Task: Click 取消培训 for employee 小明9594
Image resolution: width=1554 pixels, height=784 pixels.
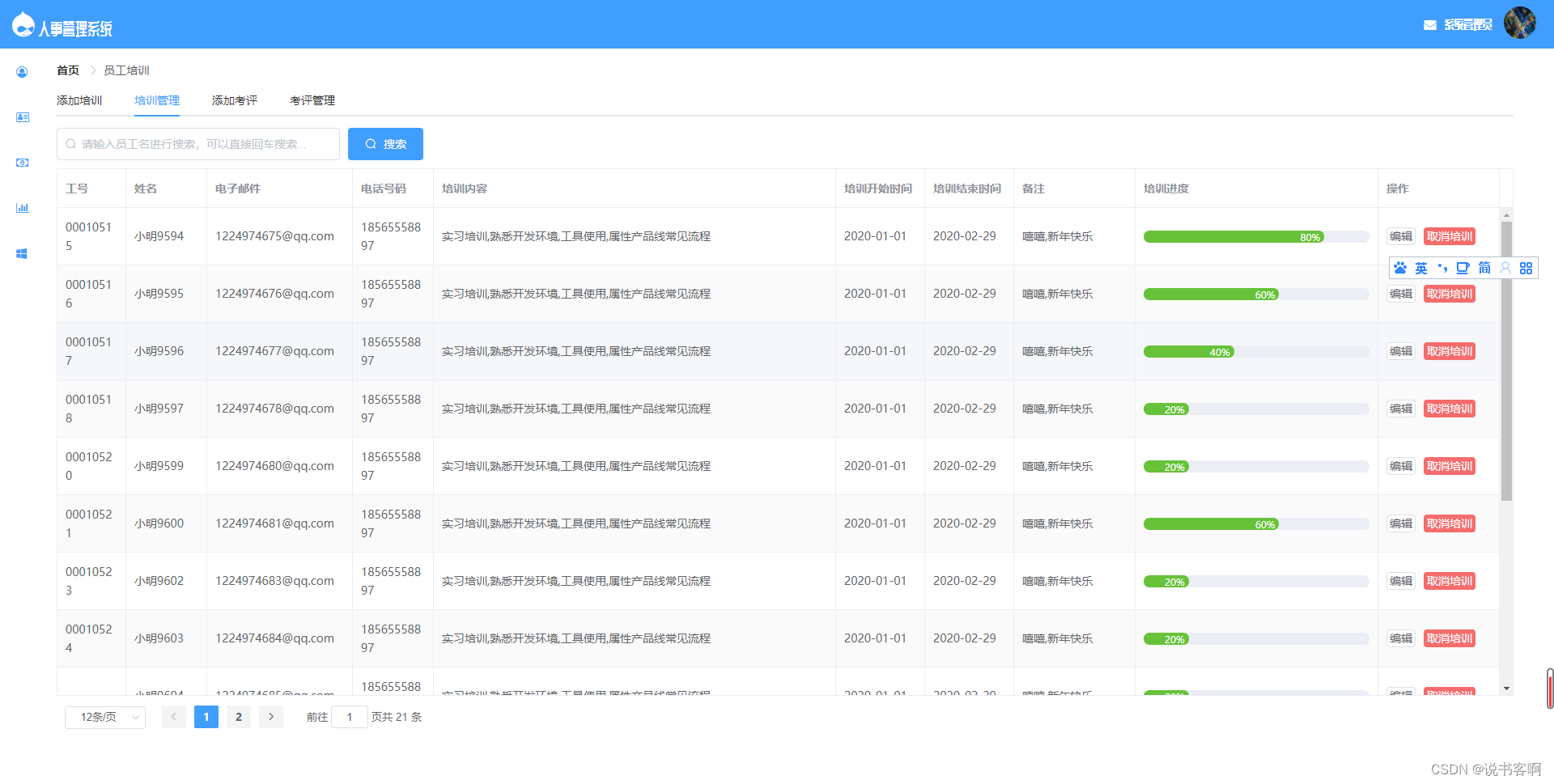Action: (1450, 236)
